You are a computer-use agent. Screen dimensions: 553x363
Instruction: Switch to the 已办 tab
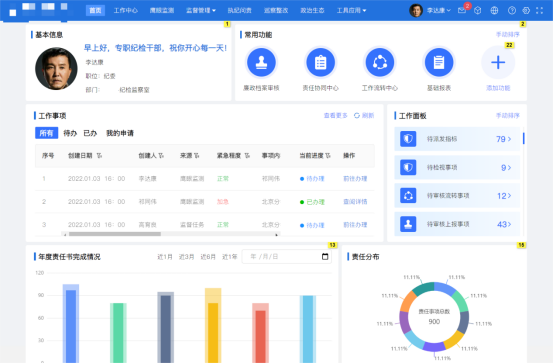pyautogui.click(x=90, y=133)
